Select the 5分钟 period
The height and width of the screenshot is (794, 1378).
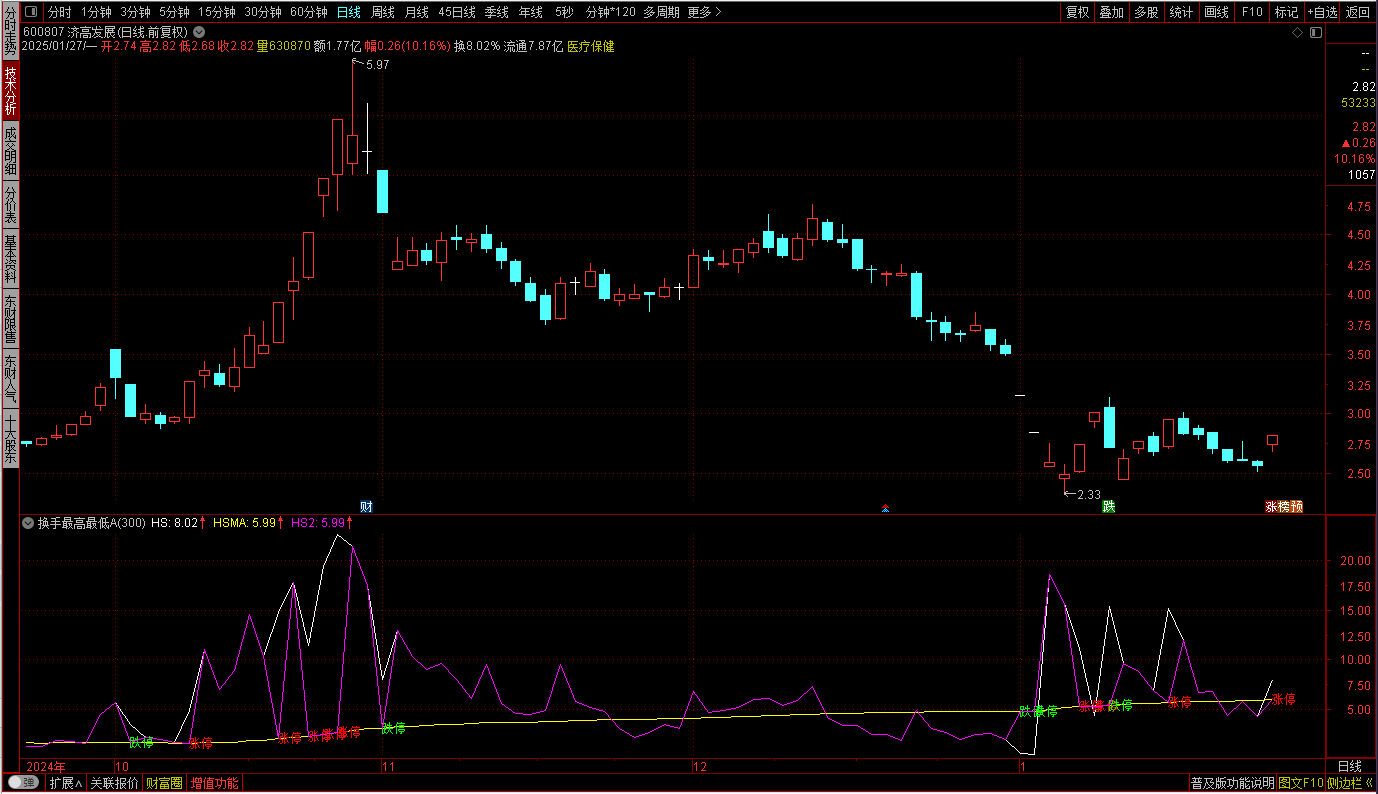(x=175, y=12)
